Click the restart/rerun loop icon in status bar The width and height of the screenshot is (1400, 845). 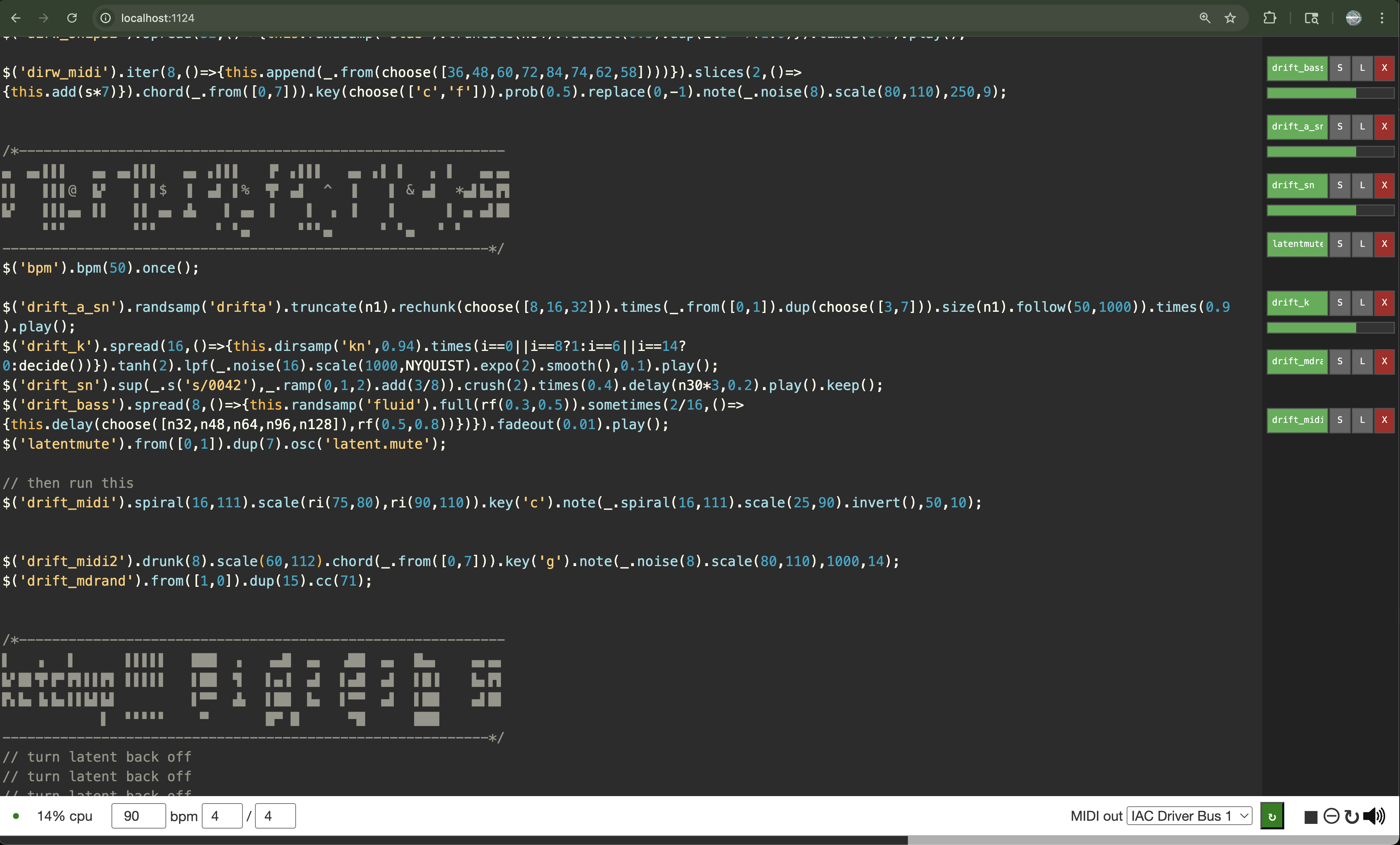pos(1352,816)
